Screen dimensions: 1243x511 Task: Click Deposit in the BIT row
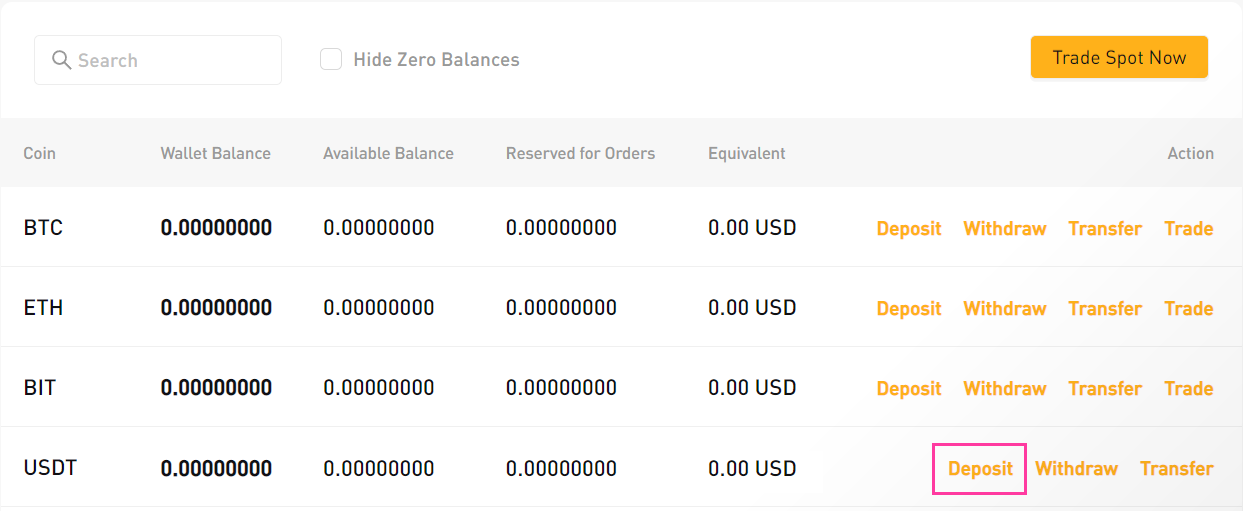(x=908, y=389)
